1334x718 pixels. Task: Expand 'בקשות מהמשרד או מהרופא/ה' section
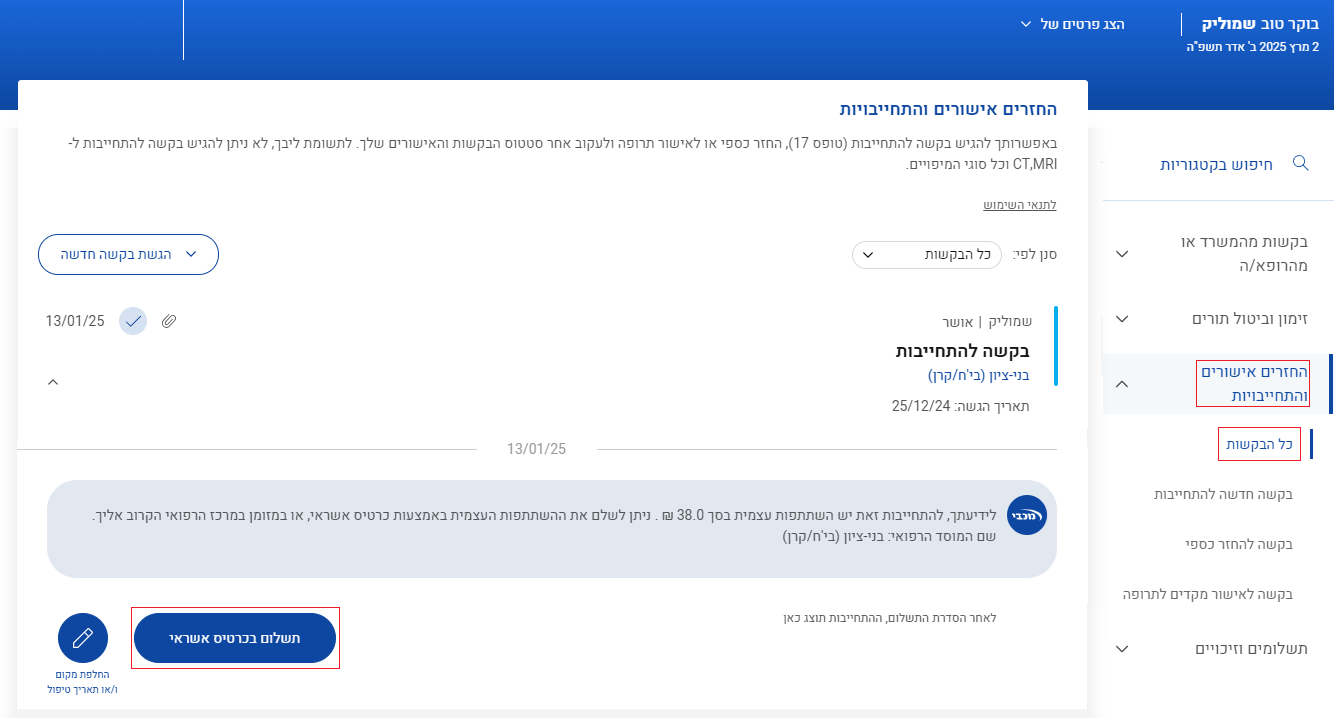click(1122, 254)
